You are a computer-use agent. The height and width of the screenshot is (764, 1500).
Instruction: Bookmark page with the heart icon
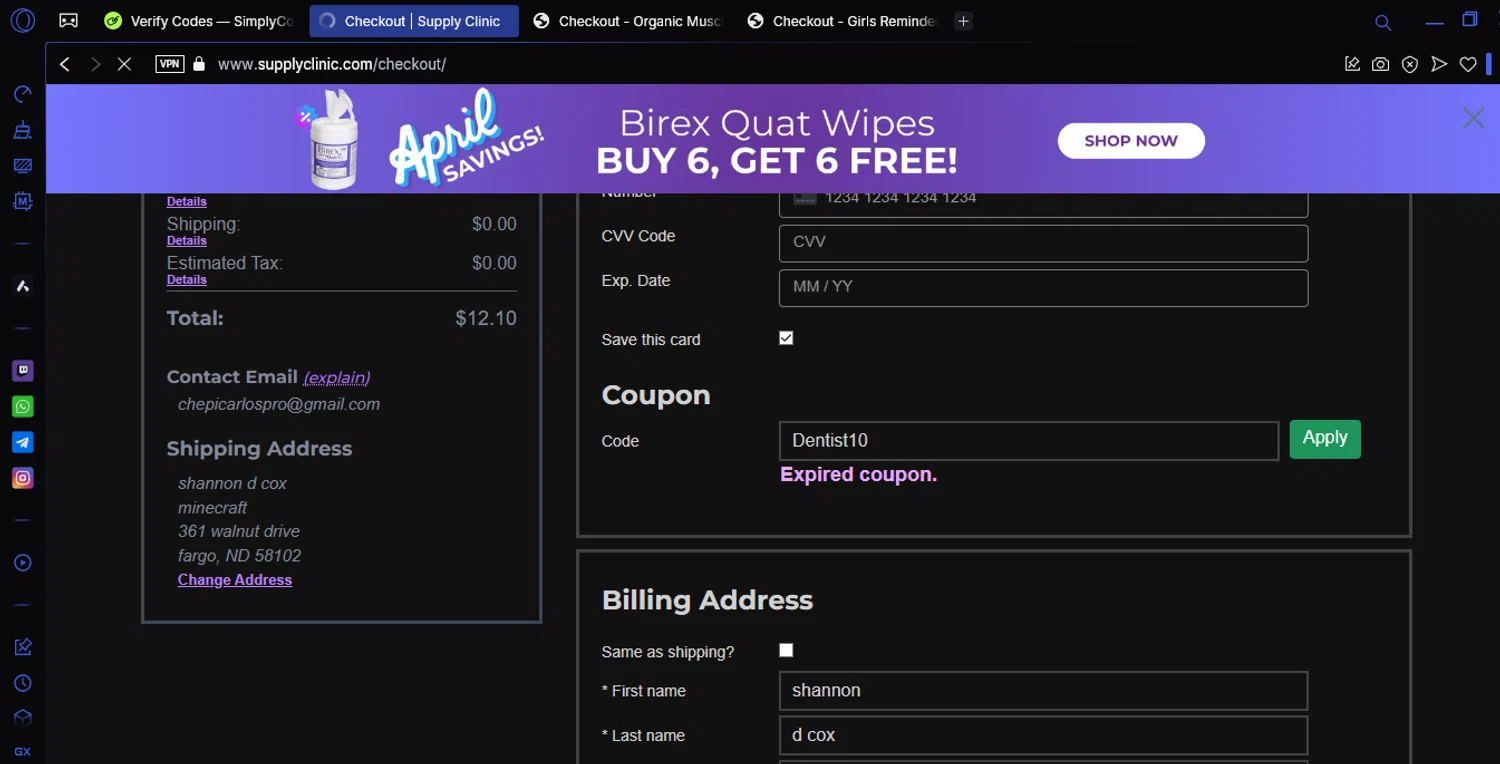(x=1468, y=64)
